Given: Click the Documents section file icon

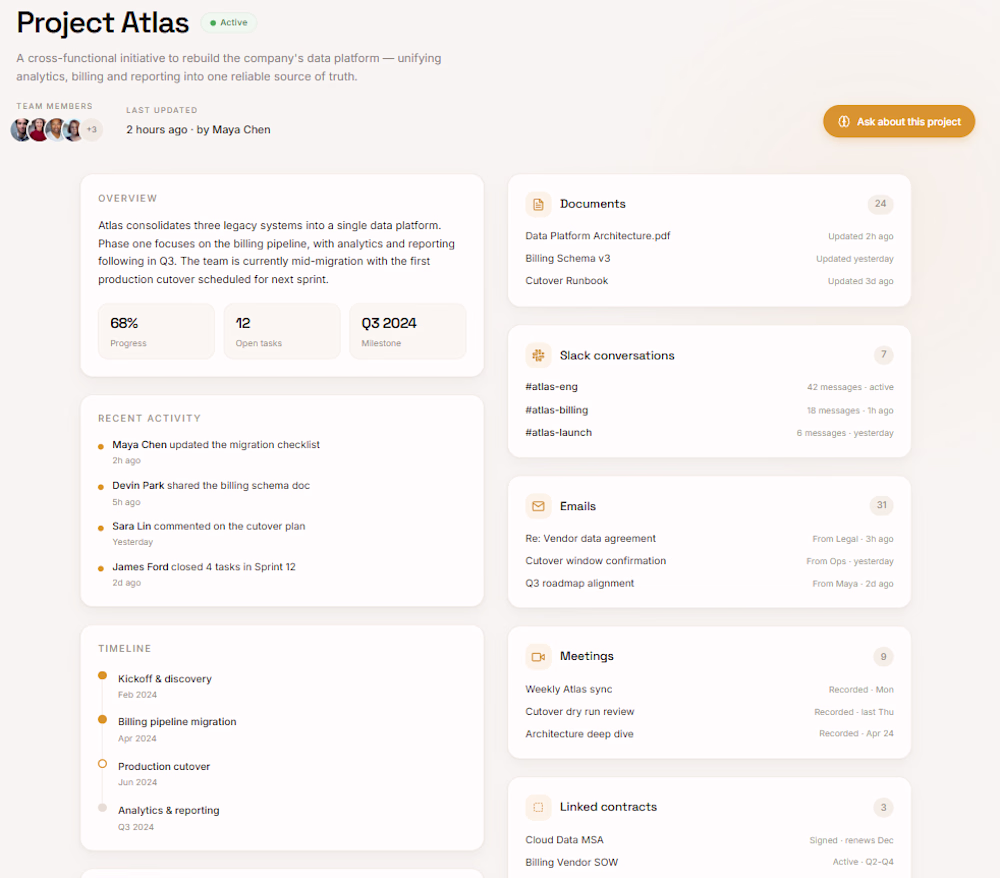Looking at the screenshot, I should pyautogui.click(x=538, y=204).
